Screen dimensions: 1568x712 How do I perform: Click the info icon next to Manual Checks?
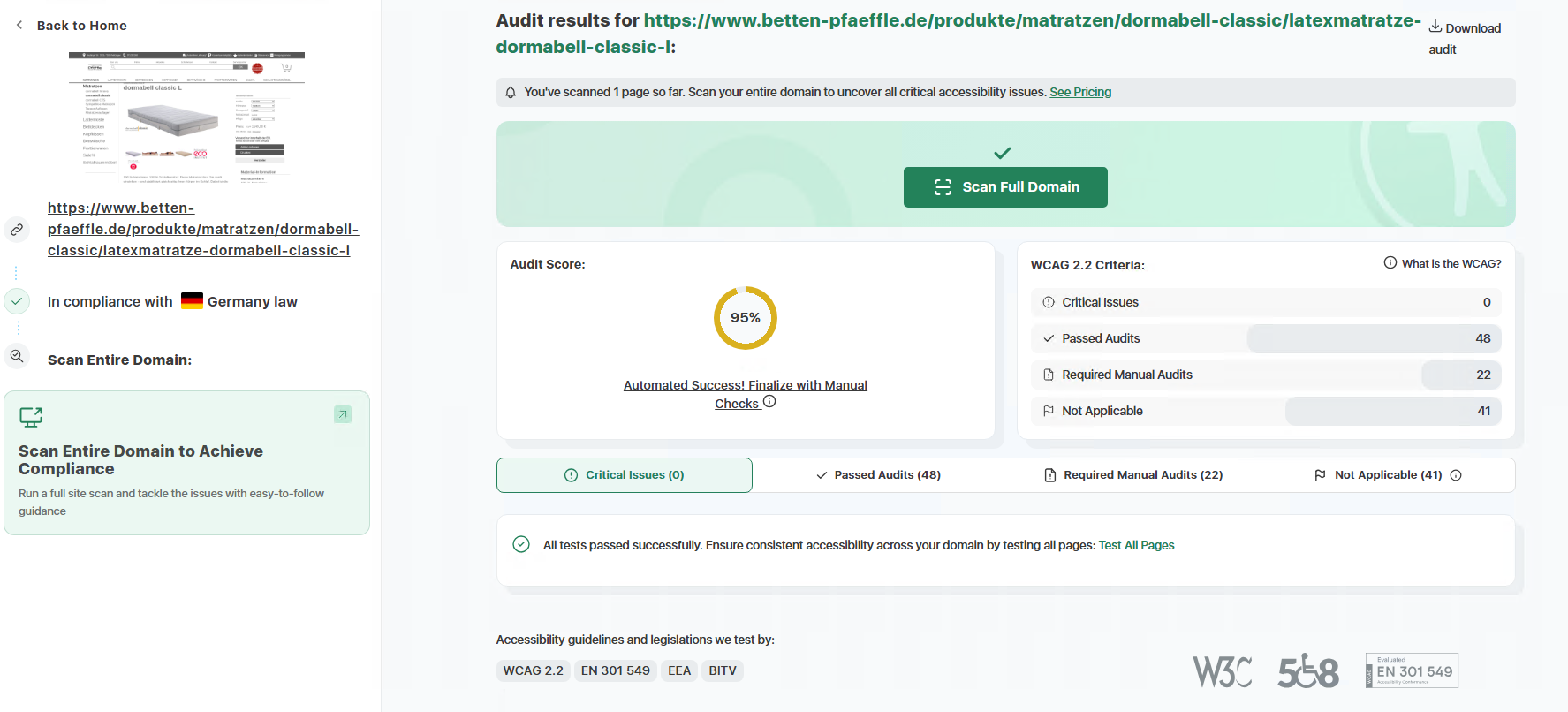[769, 402]
